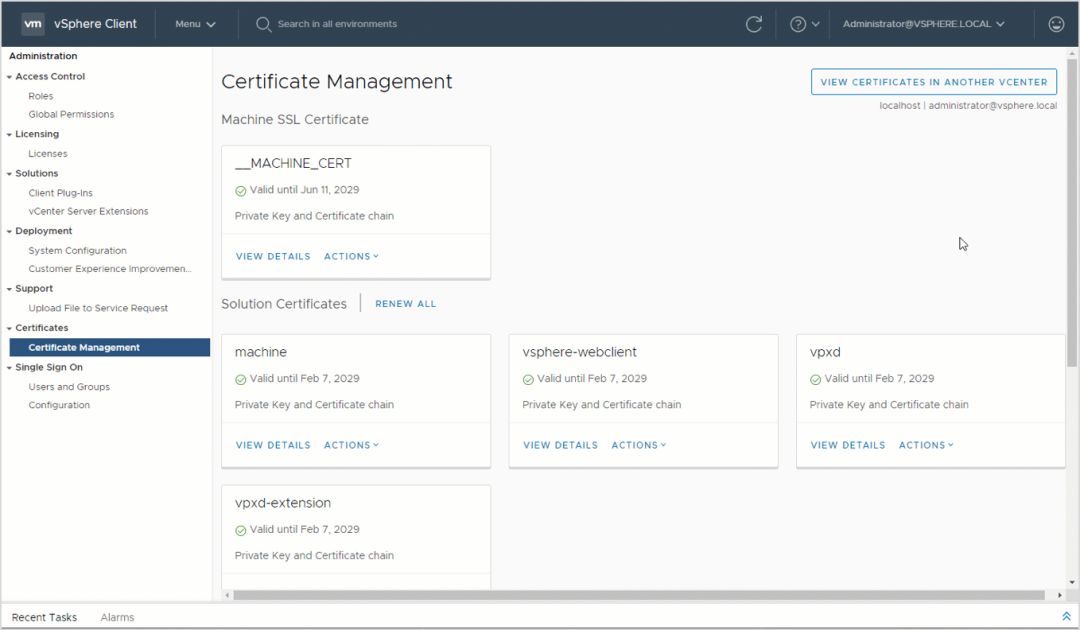This screenshot has height=630, width=1080.
Task: Select Users and Groups in the sidebar
Action: 69,386
